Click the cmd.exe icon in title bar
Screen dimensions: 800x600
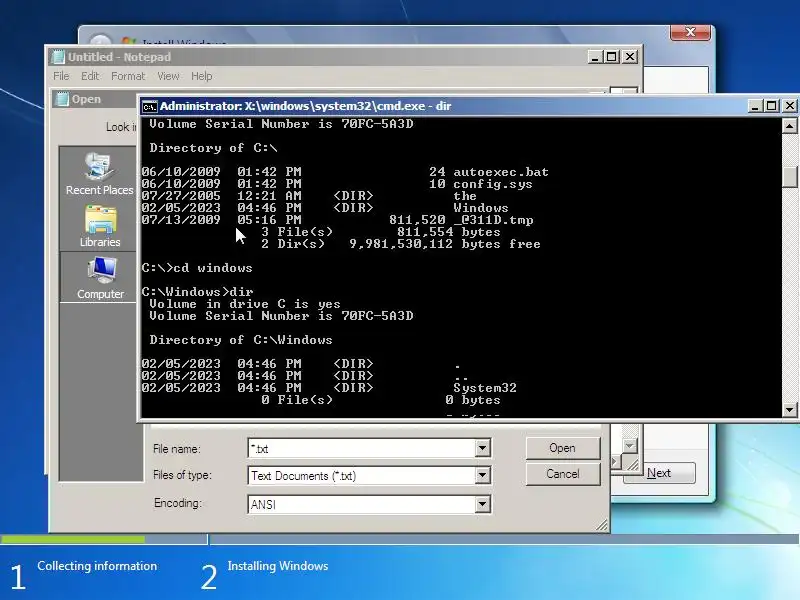149,106
